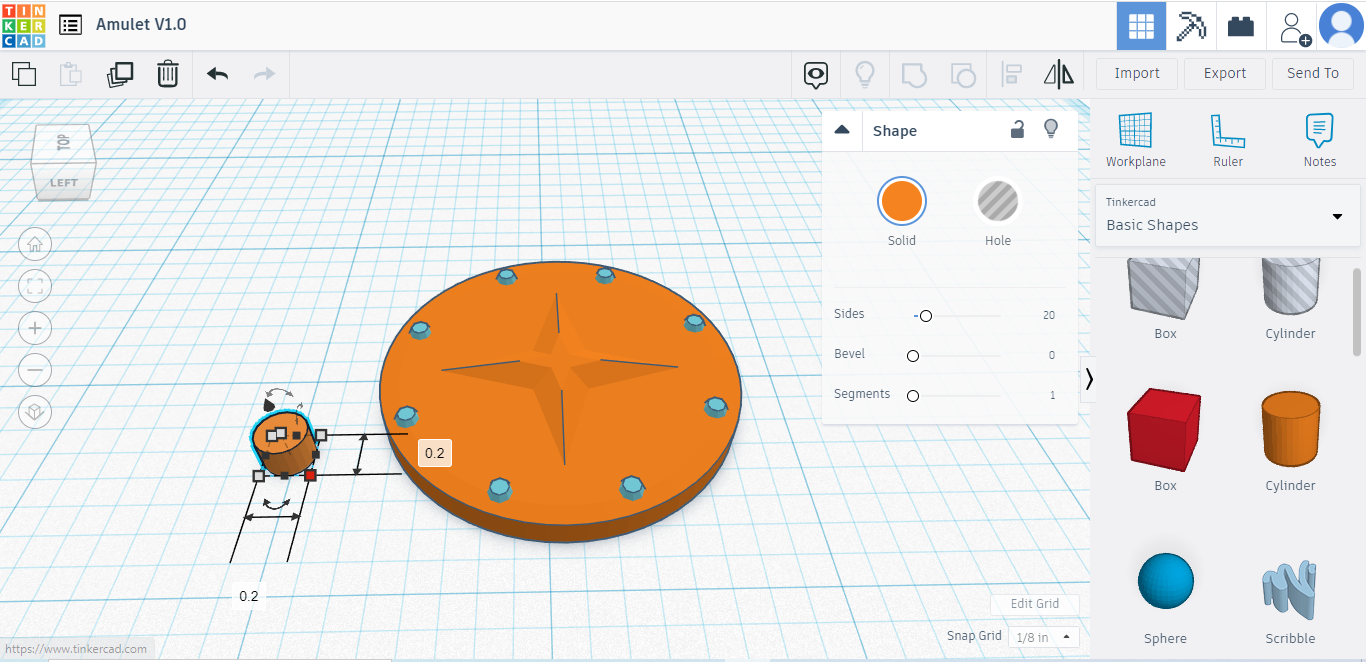Click the Duplicate and repeat icon
The width and height of the screenshot is (1366, 662).
(x=120, y=74)
